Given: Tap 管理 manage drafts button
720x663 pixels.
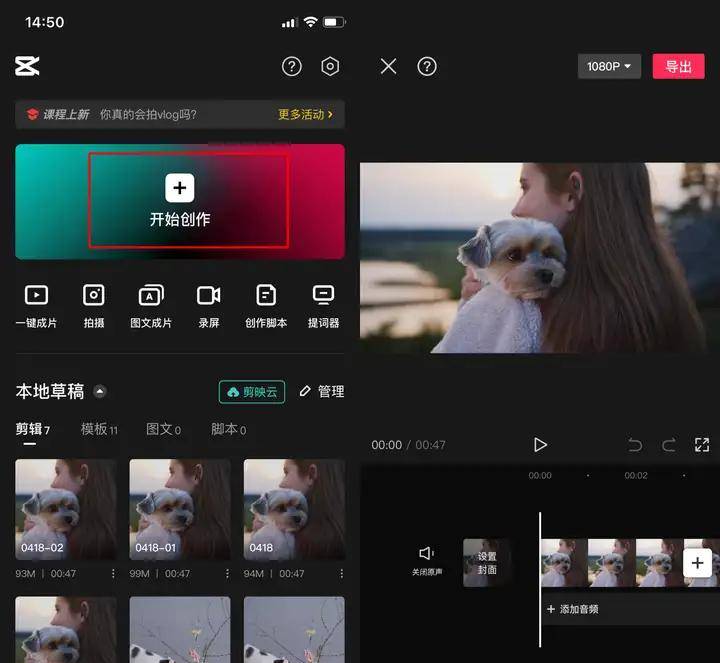Looking at the screenshot, I should tap(322, 392).
